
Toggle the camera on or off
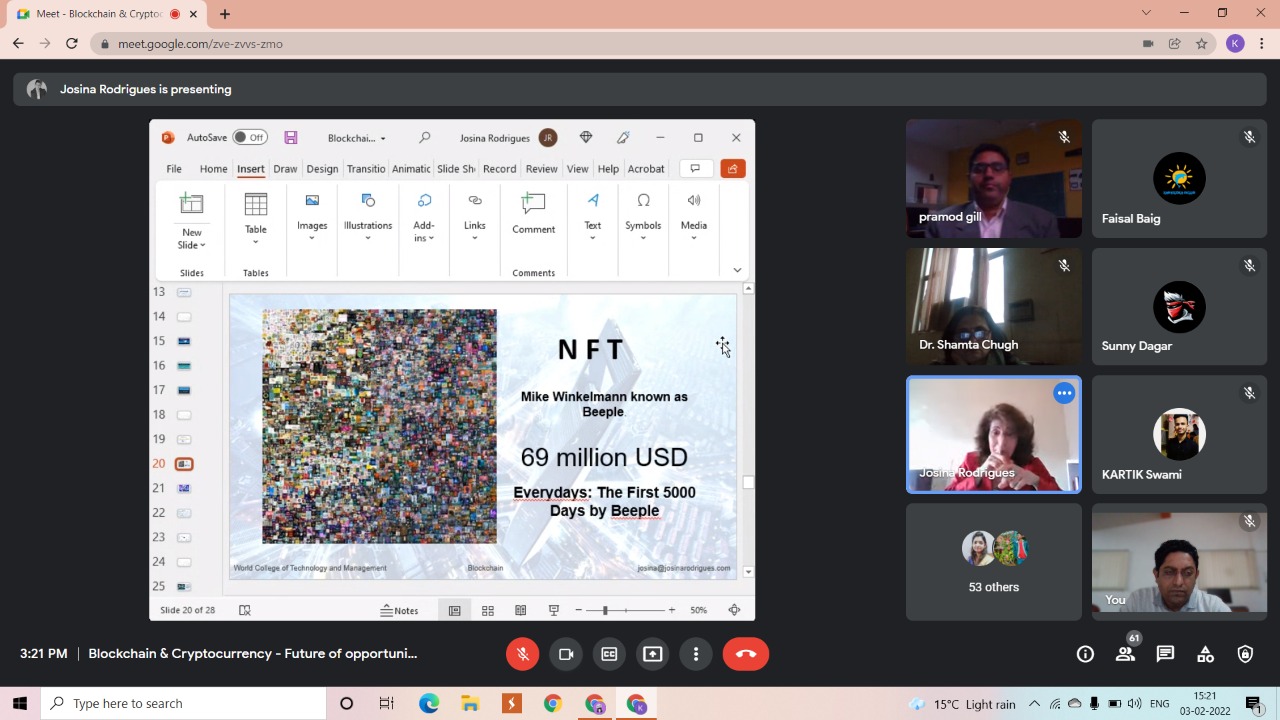pos(566,654)
